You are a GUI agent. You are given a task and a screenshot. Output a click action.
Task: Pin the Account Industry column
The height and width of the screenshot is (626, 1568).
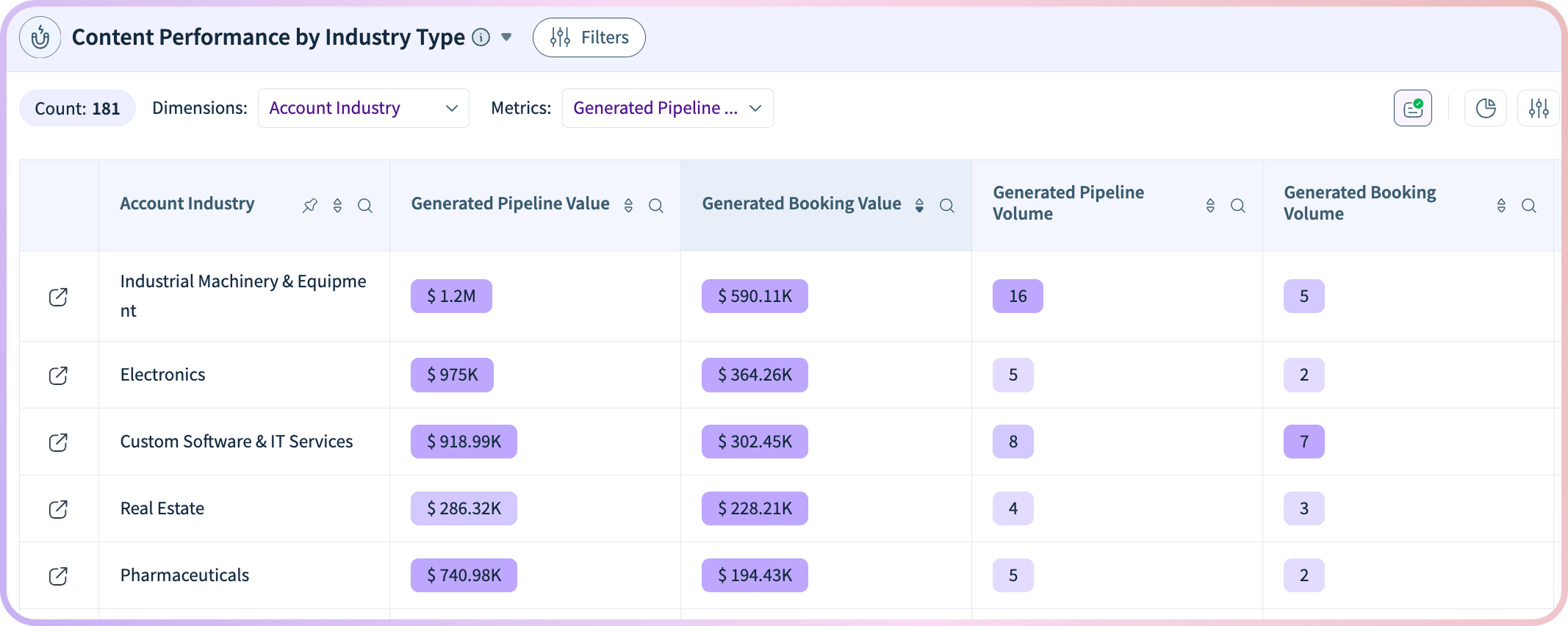(x=310, y=206)
